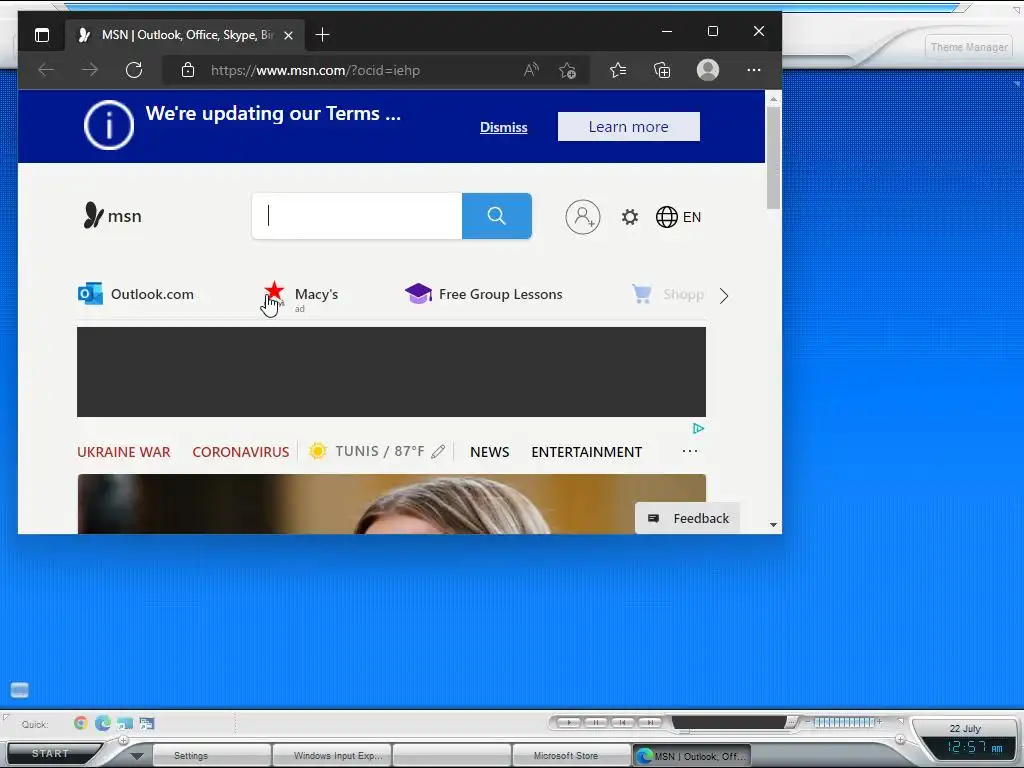Viewport: 1024px width, 768px height.
Task: Launch Chrome from Quick launch
Action: 81,723
